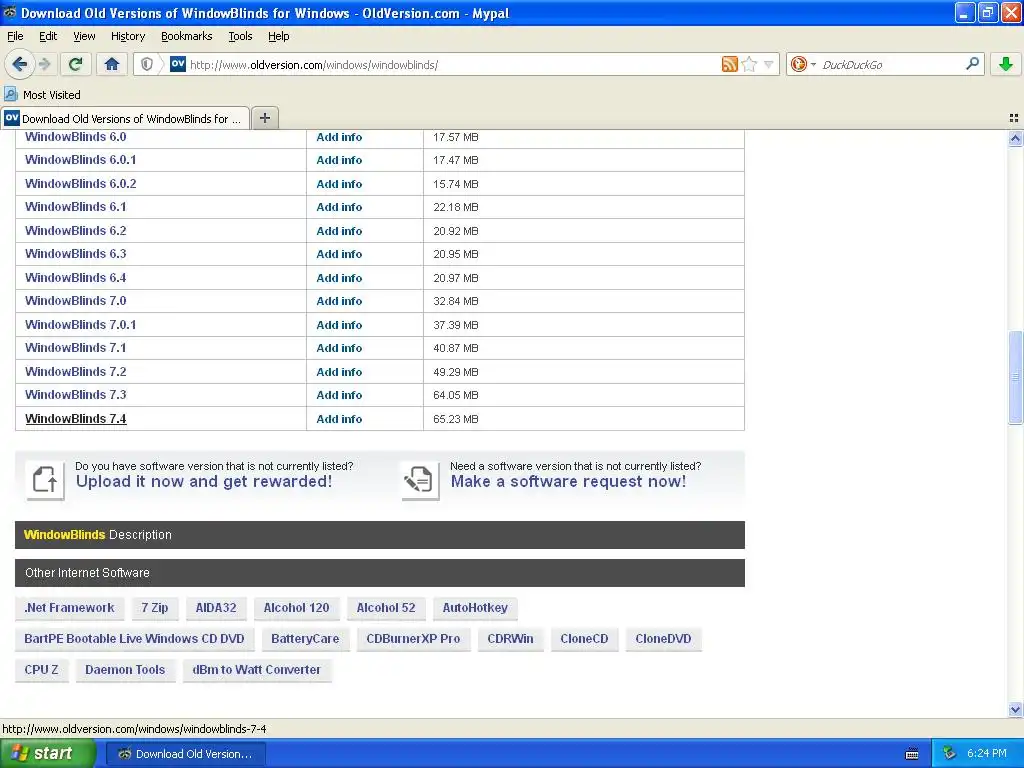Click the system tray network icon

tap(950, 754)
